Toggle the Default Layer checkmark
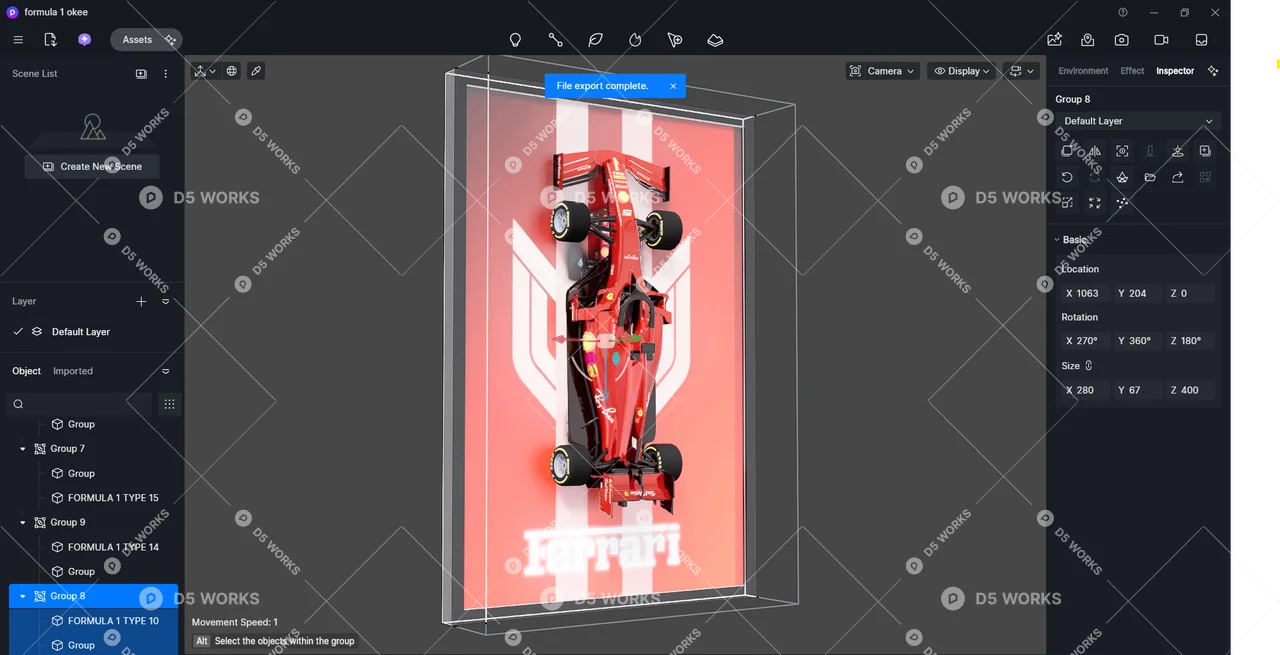The height and width of the screenshot is (655, 1280). tap(18, 332)
